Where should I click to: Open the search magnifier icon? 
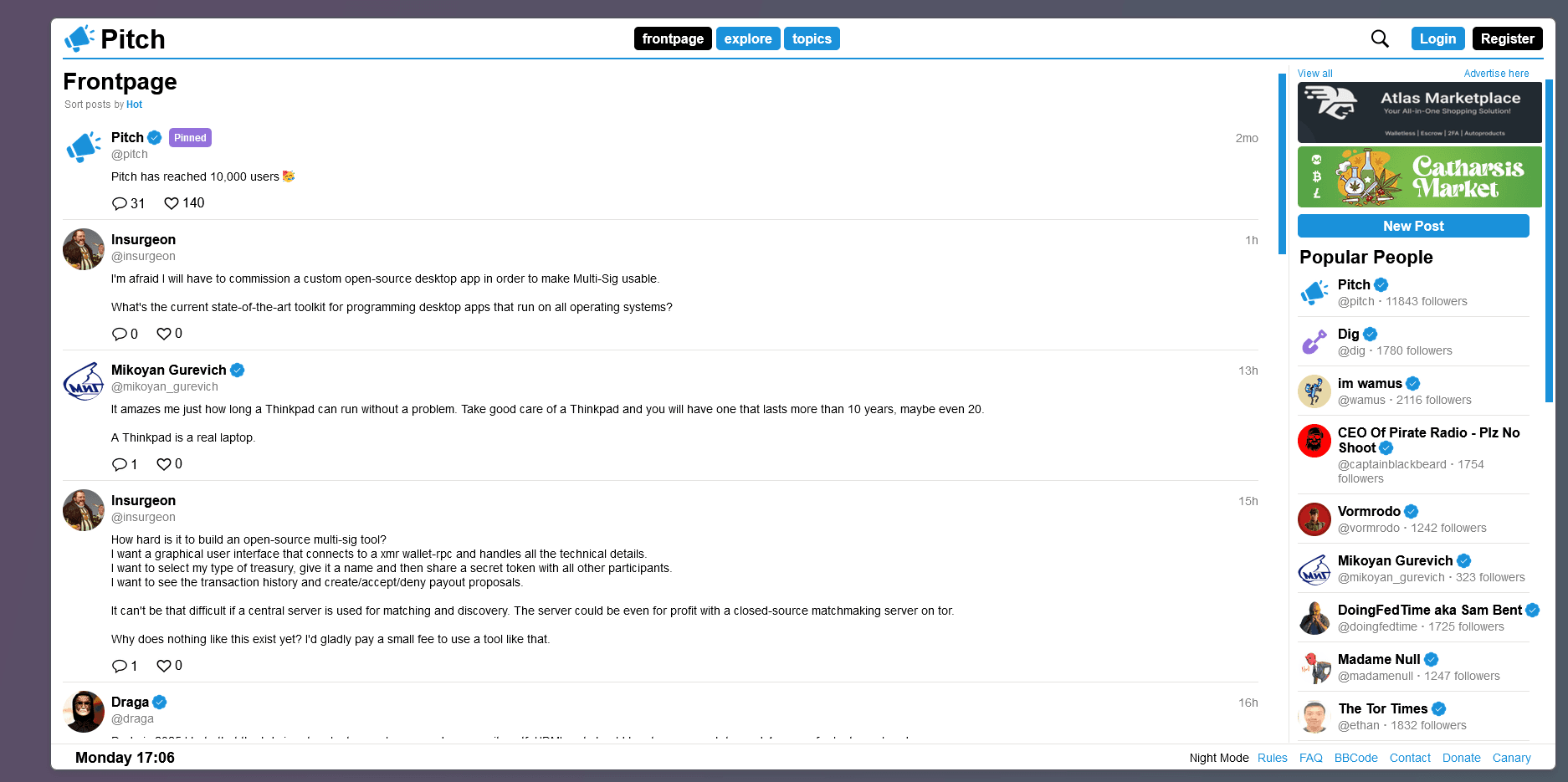1379,38
